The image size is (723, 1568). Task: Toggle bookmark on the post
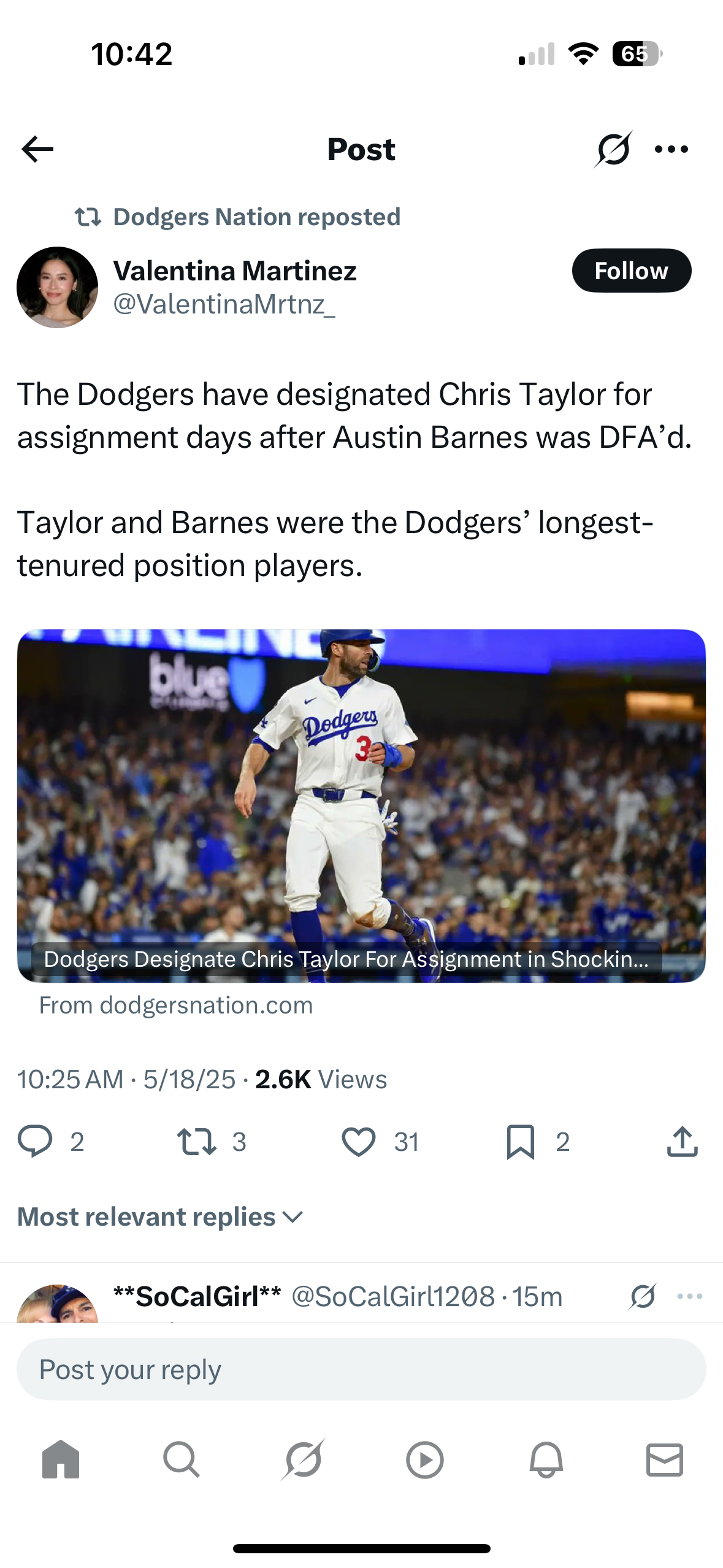pos(521,1142)
